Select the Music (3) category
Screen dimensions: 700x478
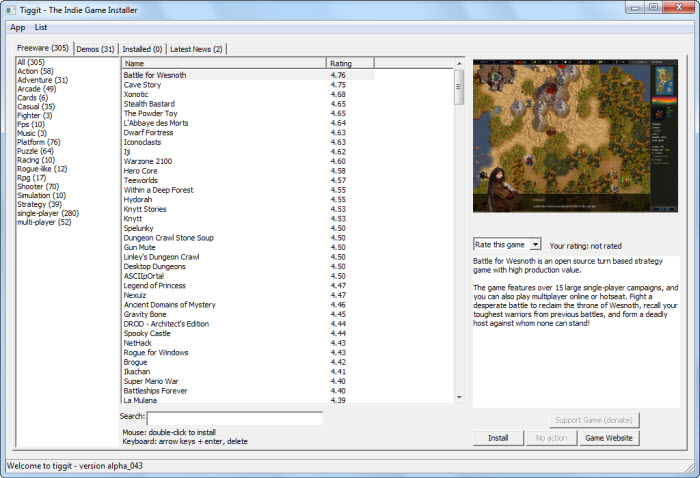(x=32, y=133)
